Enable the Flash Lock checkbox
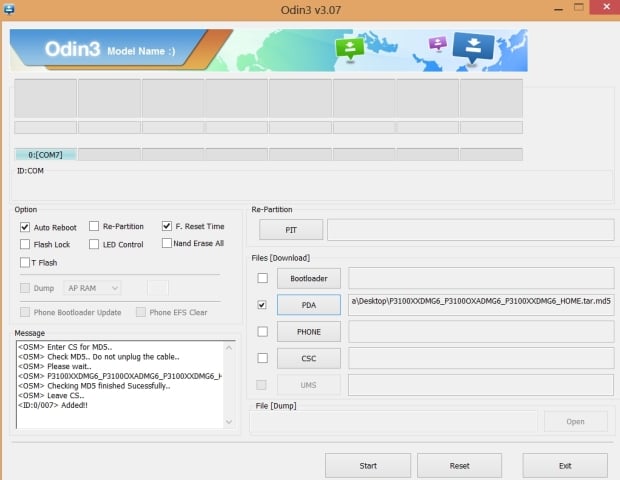The image size is (620, 480). pyautogui.click(x=25, y=244)
